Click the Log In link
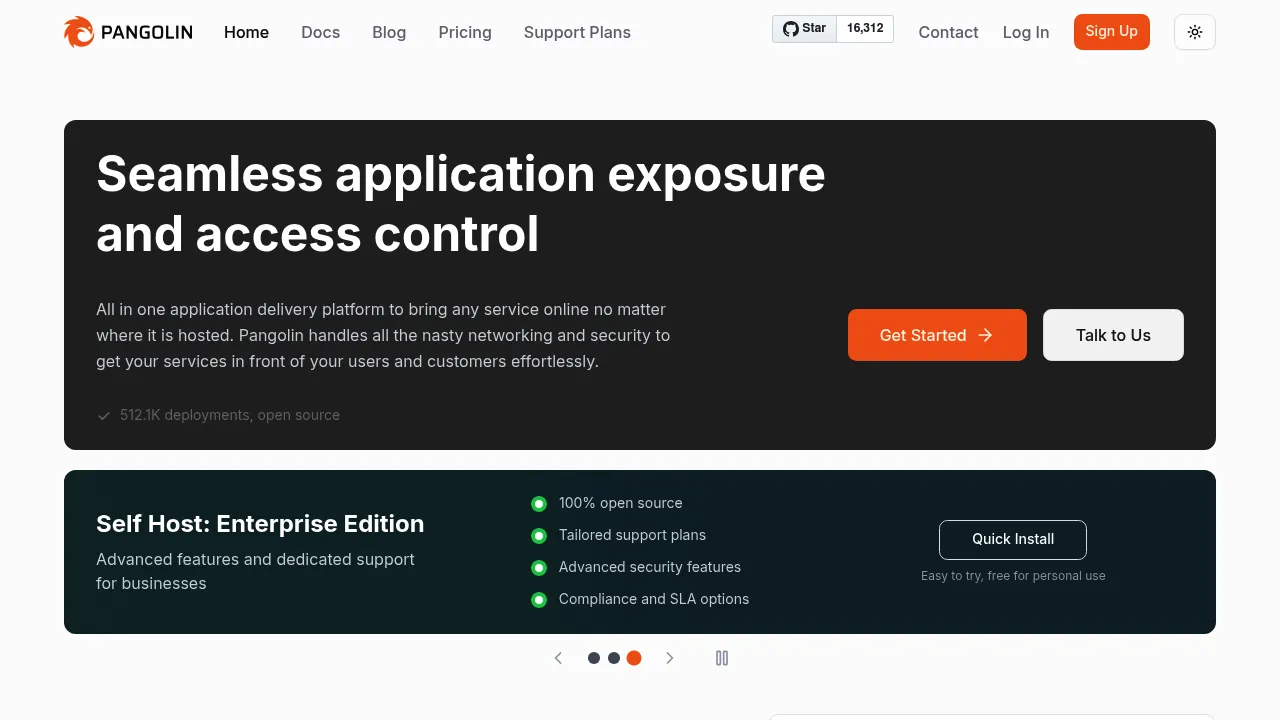Viewport: 1280px width, 720px height. pyautogui.click(x=1026, y=32)
